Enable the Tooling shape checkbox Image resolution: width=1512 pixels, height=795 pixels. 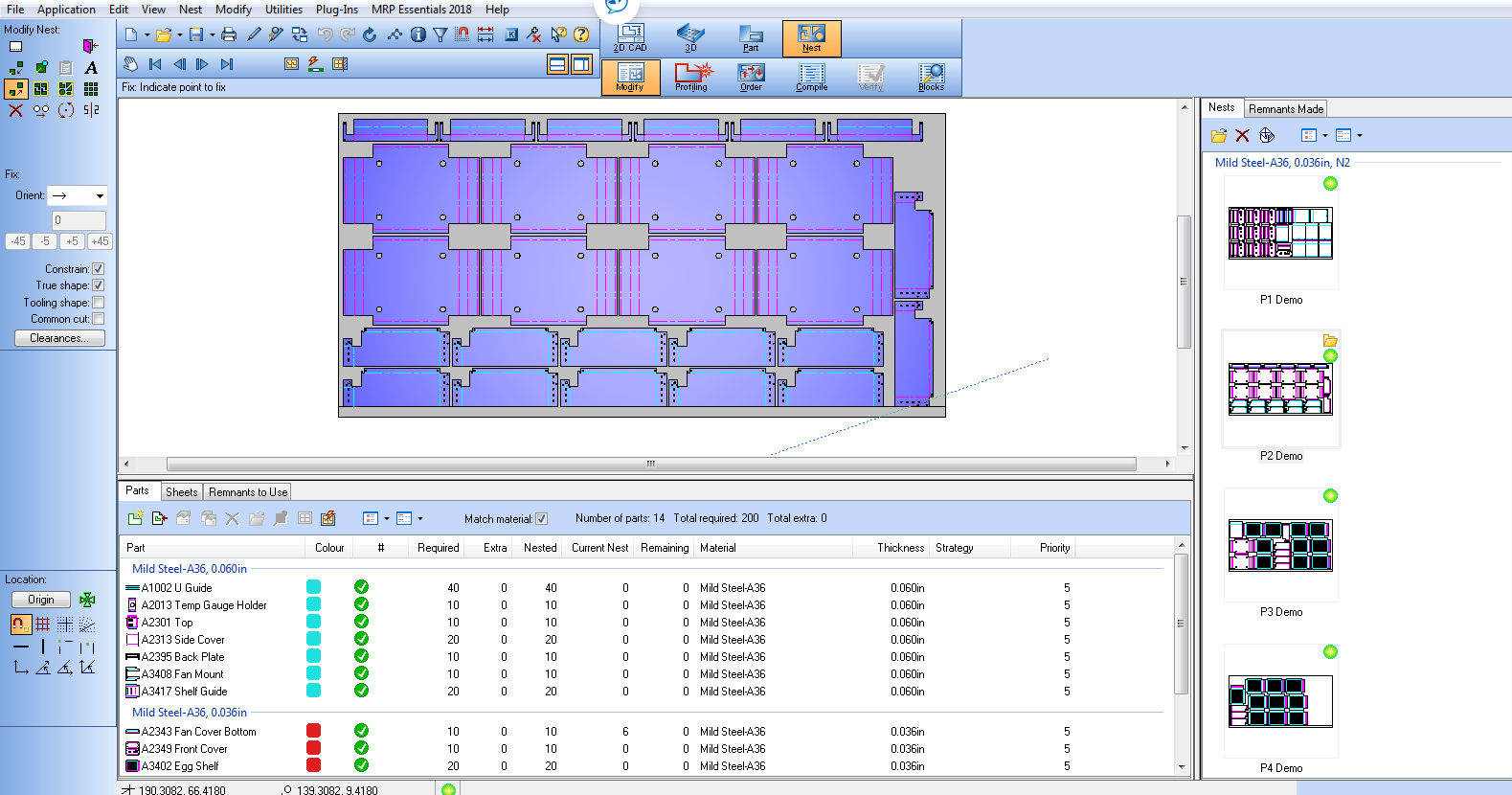tap(98, 303)
